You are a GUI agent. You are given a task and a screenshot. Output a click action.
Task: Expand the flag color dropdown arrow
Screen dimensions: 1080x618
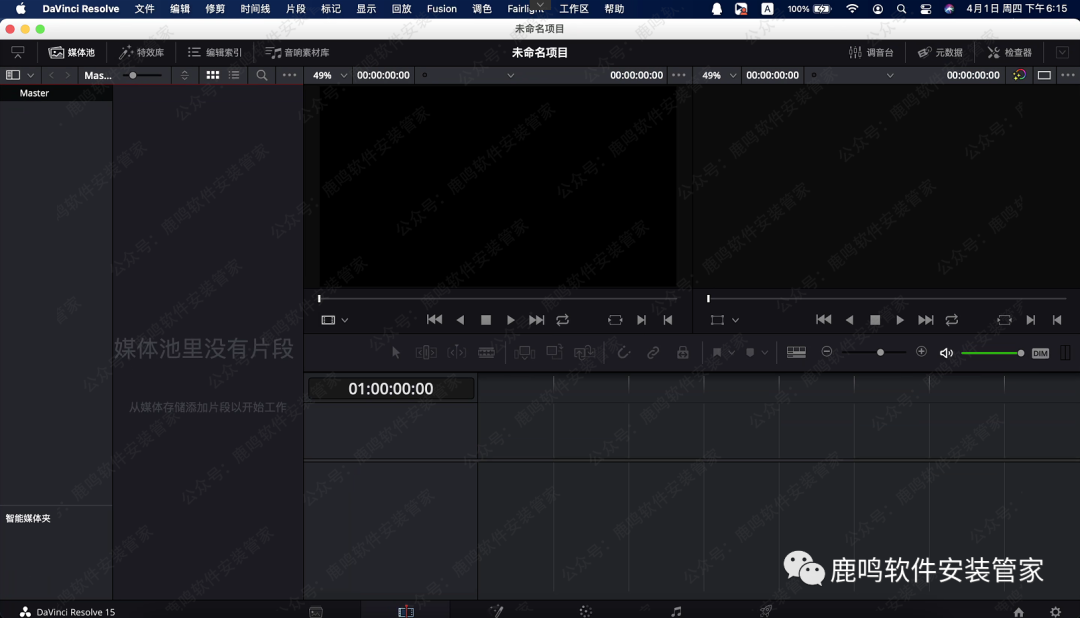pos(732,353)
